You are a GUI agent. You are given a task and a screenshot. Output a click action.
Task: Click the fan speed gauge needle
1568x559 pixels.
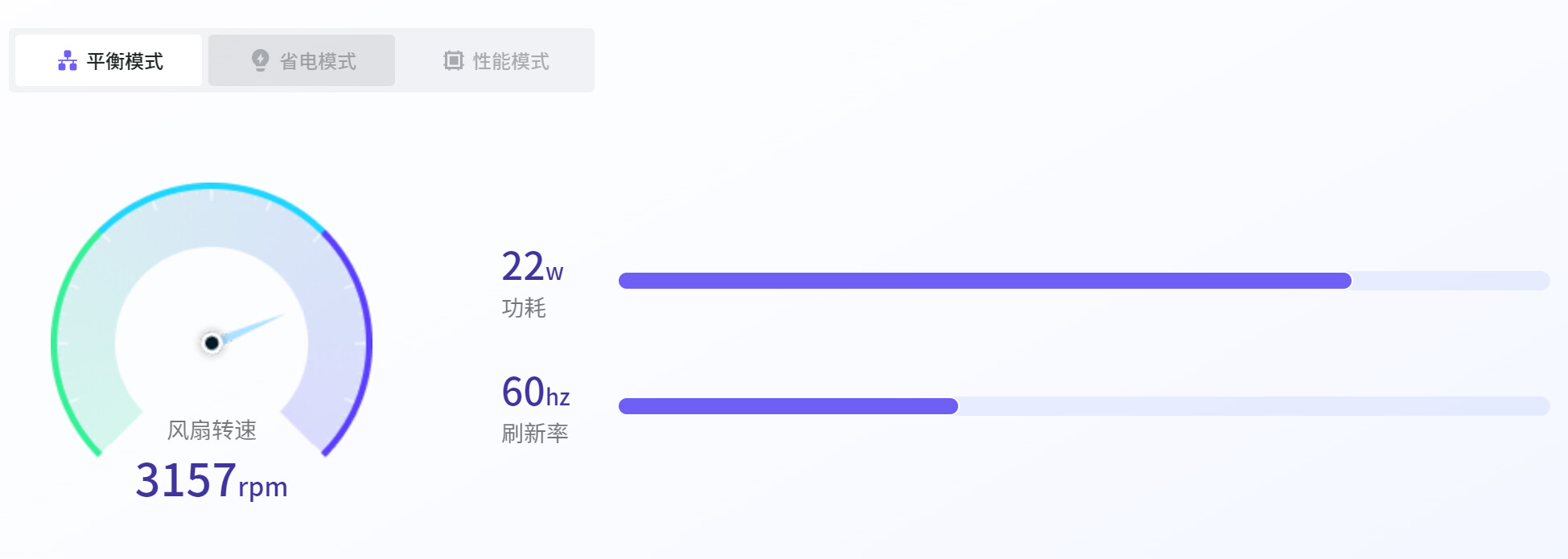click(x=254, y=327)
